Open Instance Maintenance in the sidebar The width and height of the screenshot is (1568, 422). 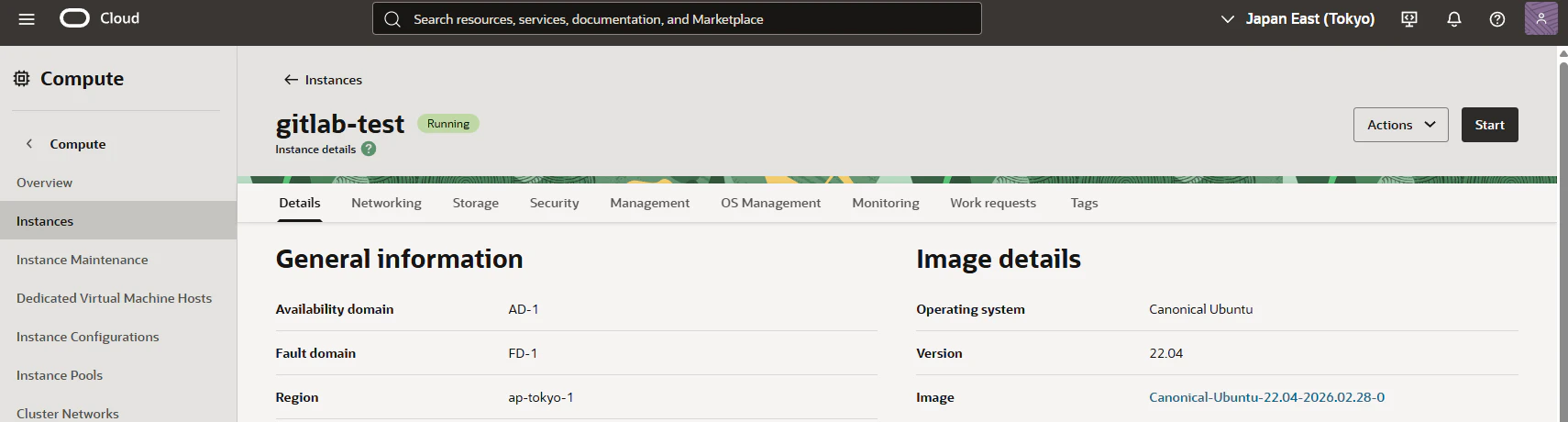pyautogui.click(x=118, y=260)
